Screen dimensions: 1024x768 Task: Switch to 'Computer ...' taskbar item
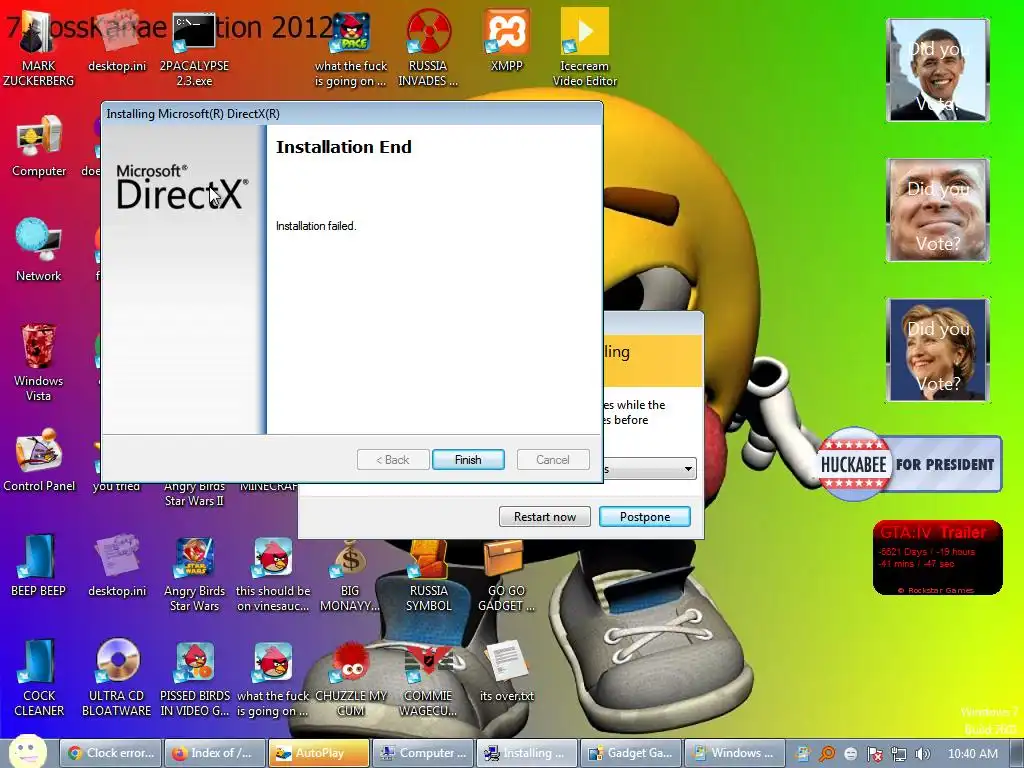click(x=423, y=753)
